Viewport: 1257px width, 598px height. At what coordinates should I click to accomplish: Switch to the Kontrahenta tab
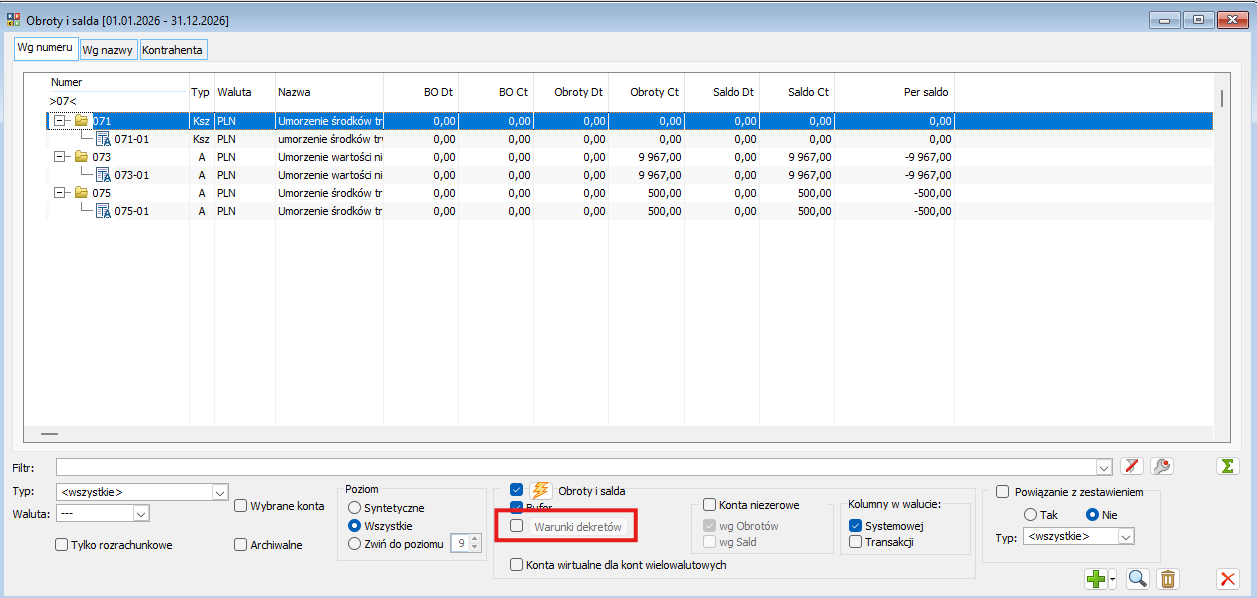point(173,49)
